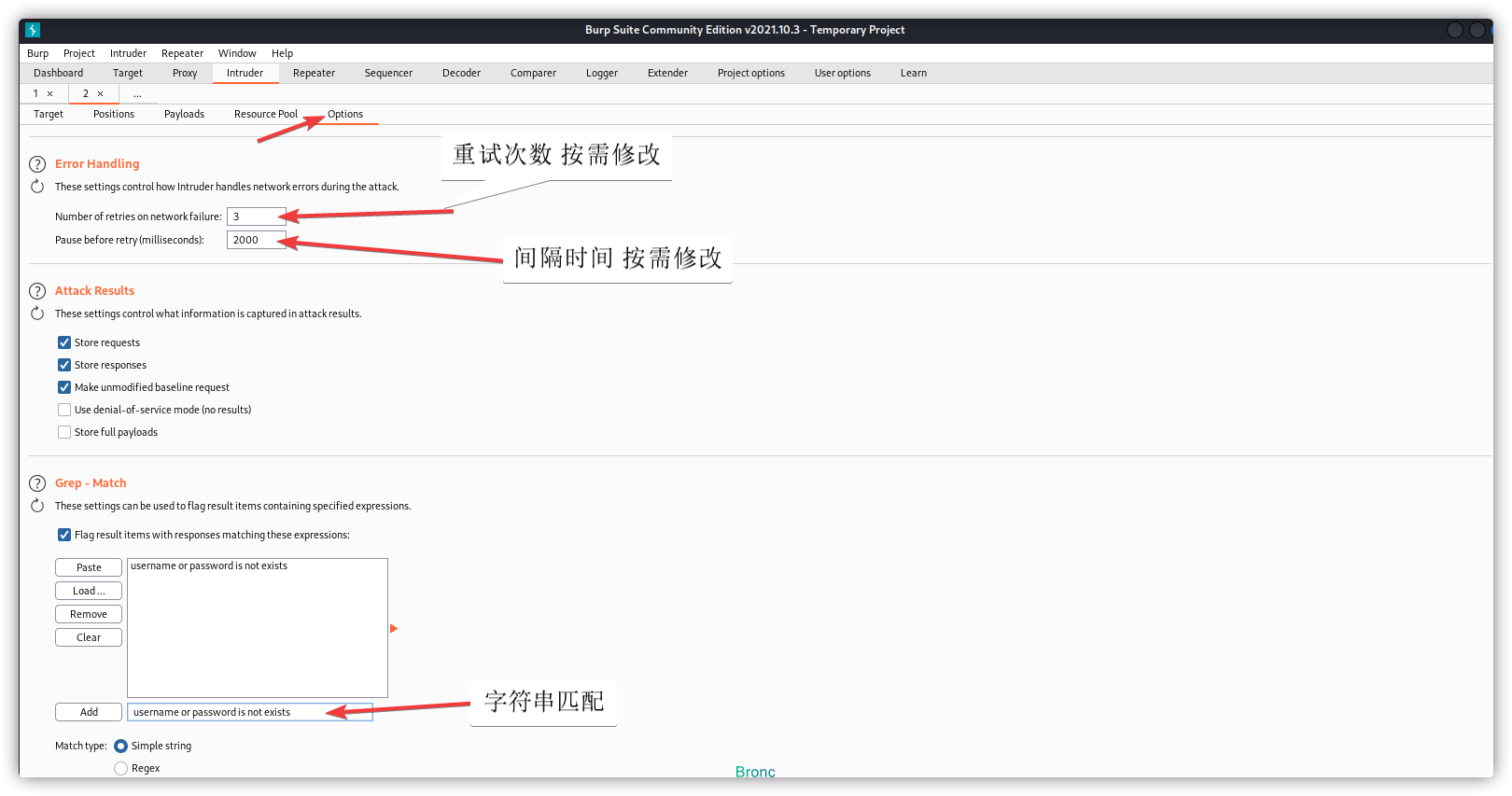Viewport: 1512px width, 796px height.
Task: Toggle Flag result items matching expressions
Action: tap(64, 535)
